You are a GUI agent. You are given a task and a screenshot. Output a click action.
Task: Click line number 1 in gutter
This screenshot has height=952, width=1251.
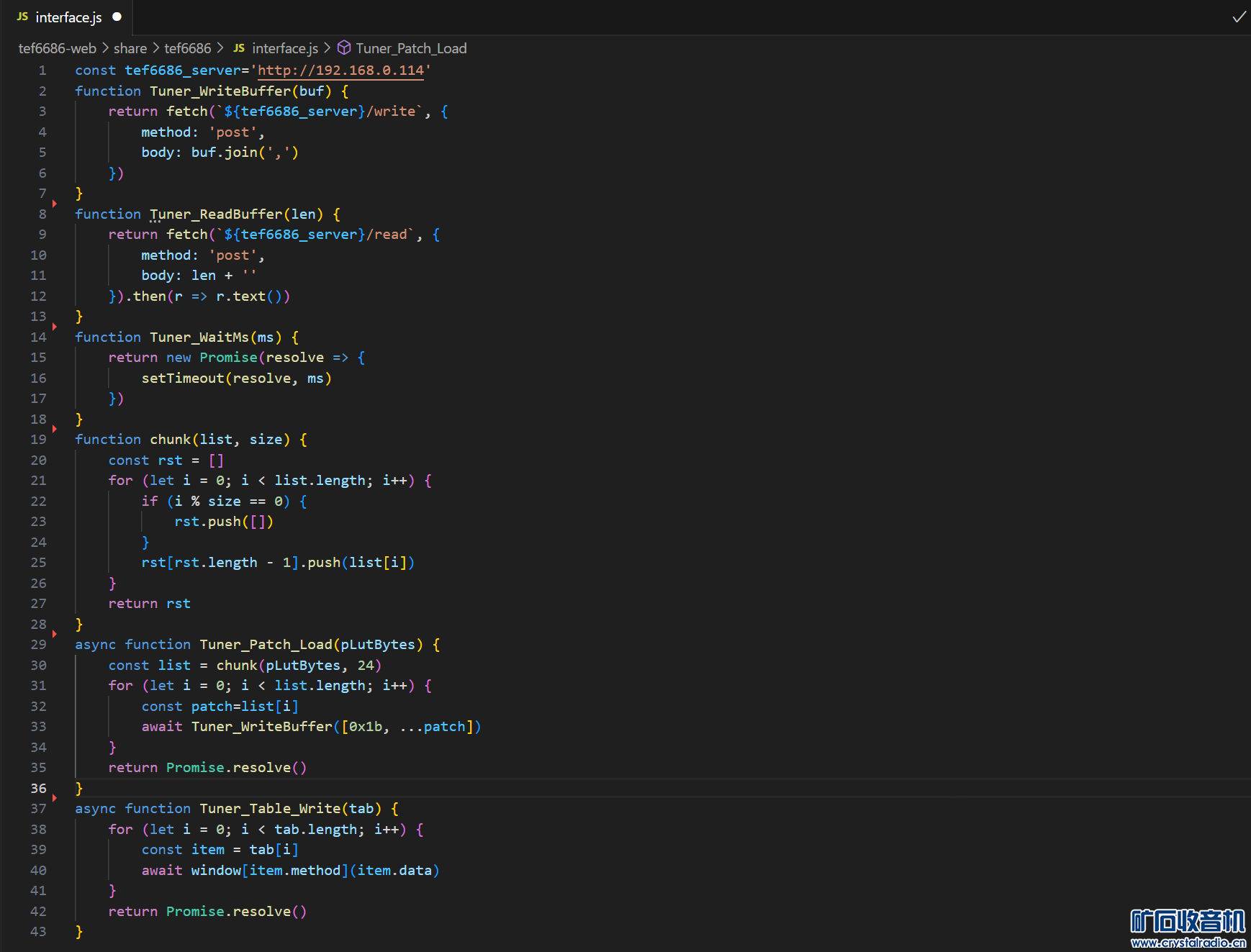42,71
